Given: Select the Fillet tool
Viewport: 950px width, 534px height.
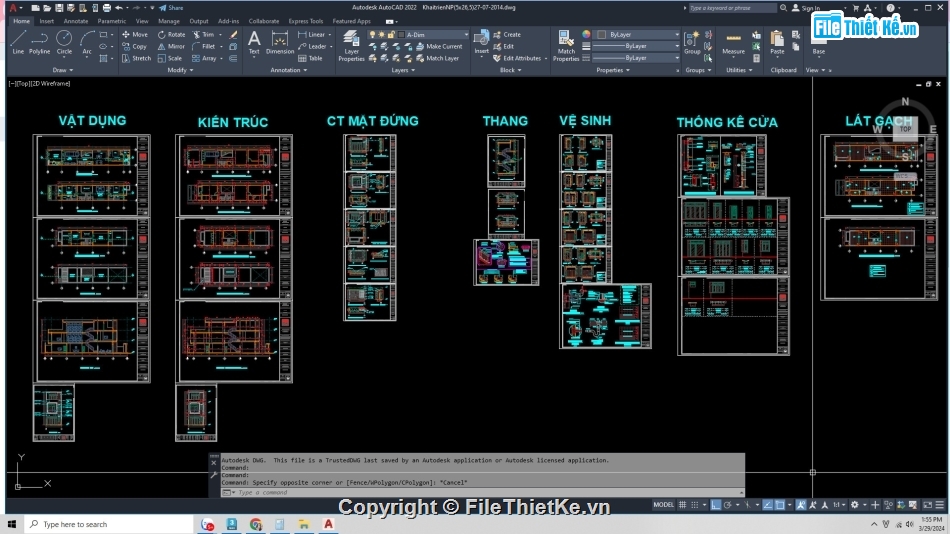Looking at the screenshot, I should [x=204, y=46].
